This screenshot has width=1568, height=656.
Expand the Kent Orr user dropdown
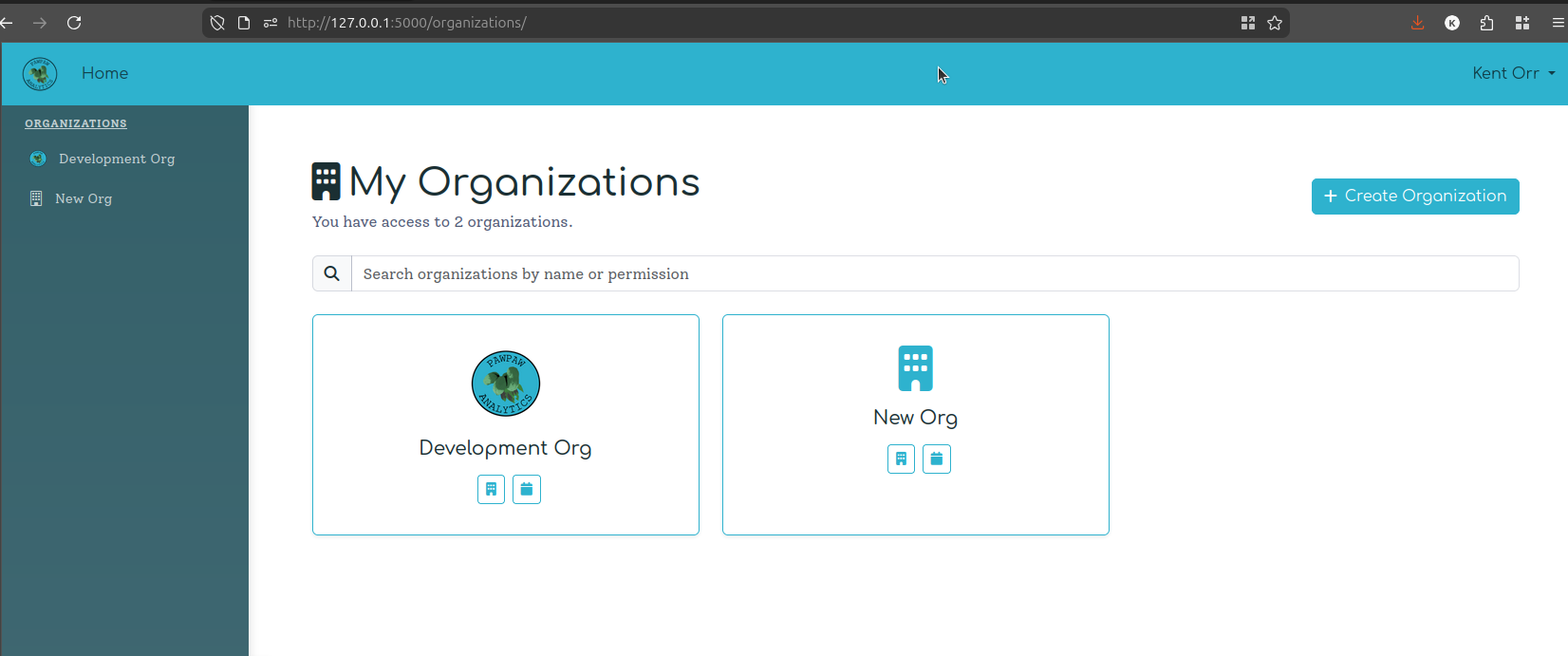pyautogui.click(x=1513, y=73)
